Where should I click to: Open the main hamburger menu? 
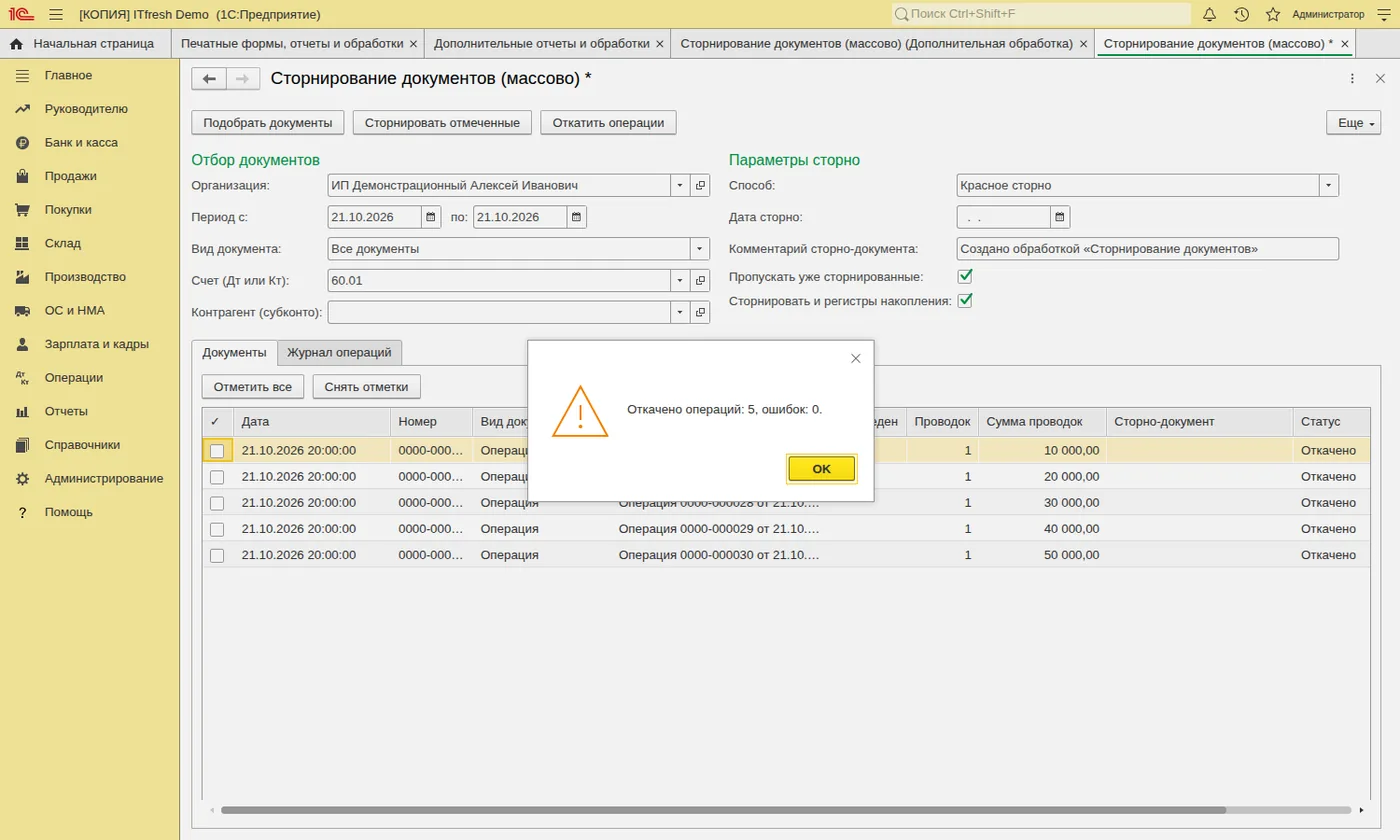[x=56, y=14]
